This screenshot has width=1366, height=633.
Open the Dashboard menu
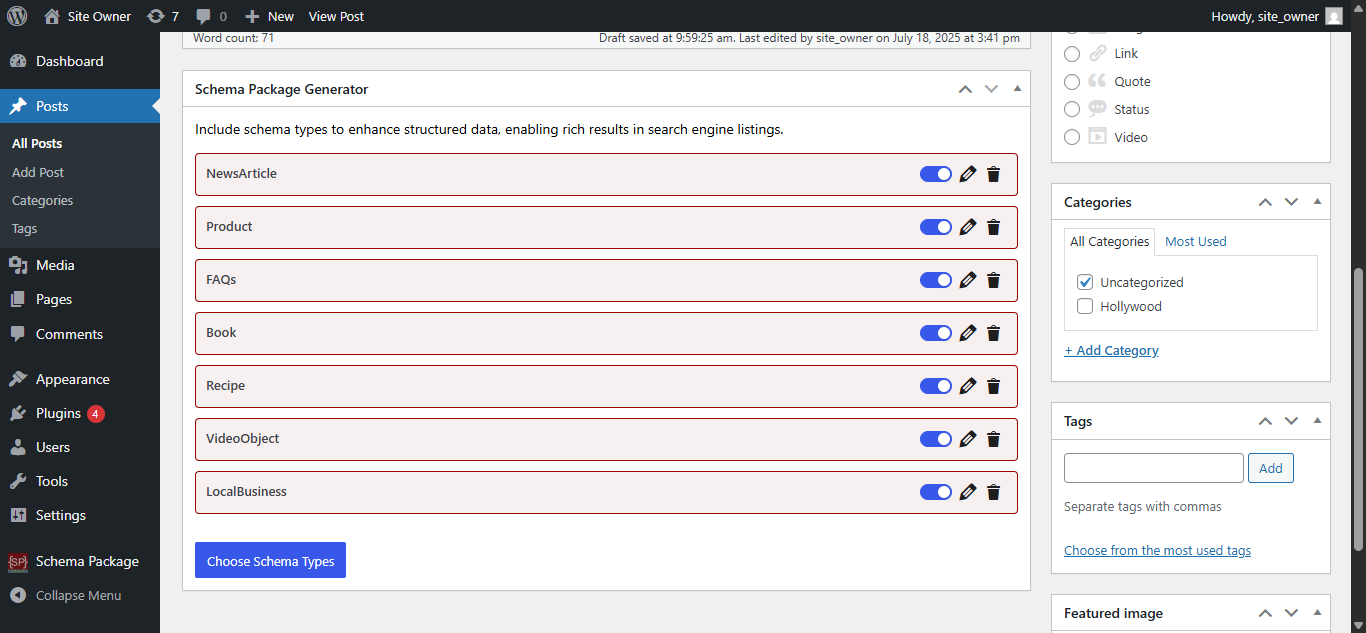(80, 61)
